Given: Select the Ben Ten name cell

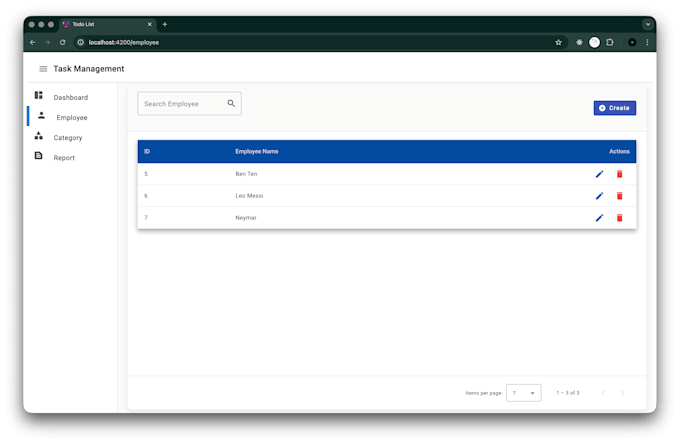Looking at the screenshot, I should 246,174.
